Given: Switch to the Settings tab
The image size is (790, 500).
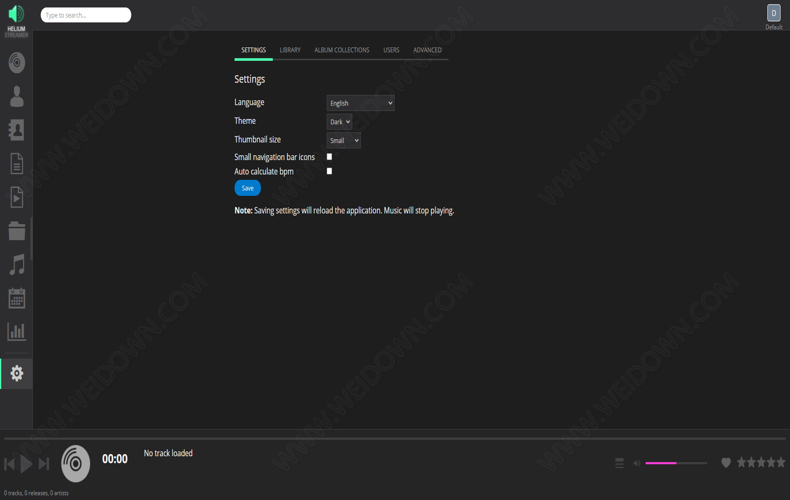Looking at the screenshot, I should 253,50.
